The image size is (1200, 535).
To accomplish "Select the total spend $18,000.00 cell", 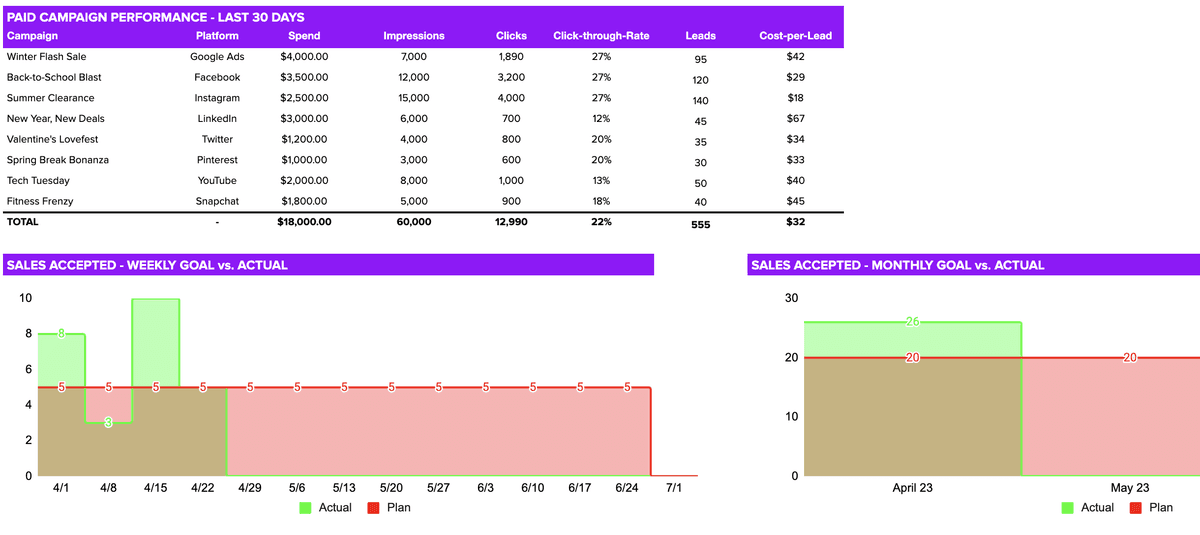I will coord(304,222).
